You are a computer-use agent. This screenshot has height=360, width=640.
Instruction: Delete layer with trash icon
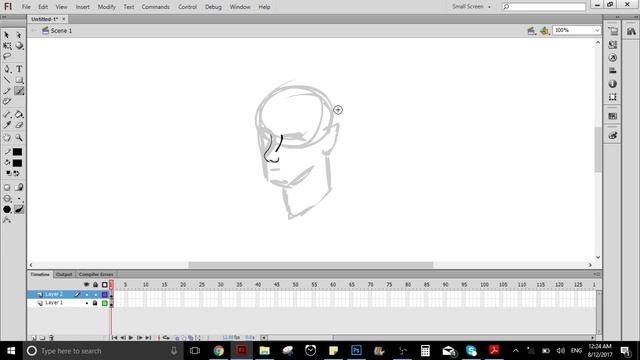pyautogui.click(x=51, y=338)
